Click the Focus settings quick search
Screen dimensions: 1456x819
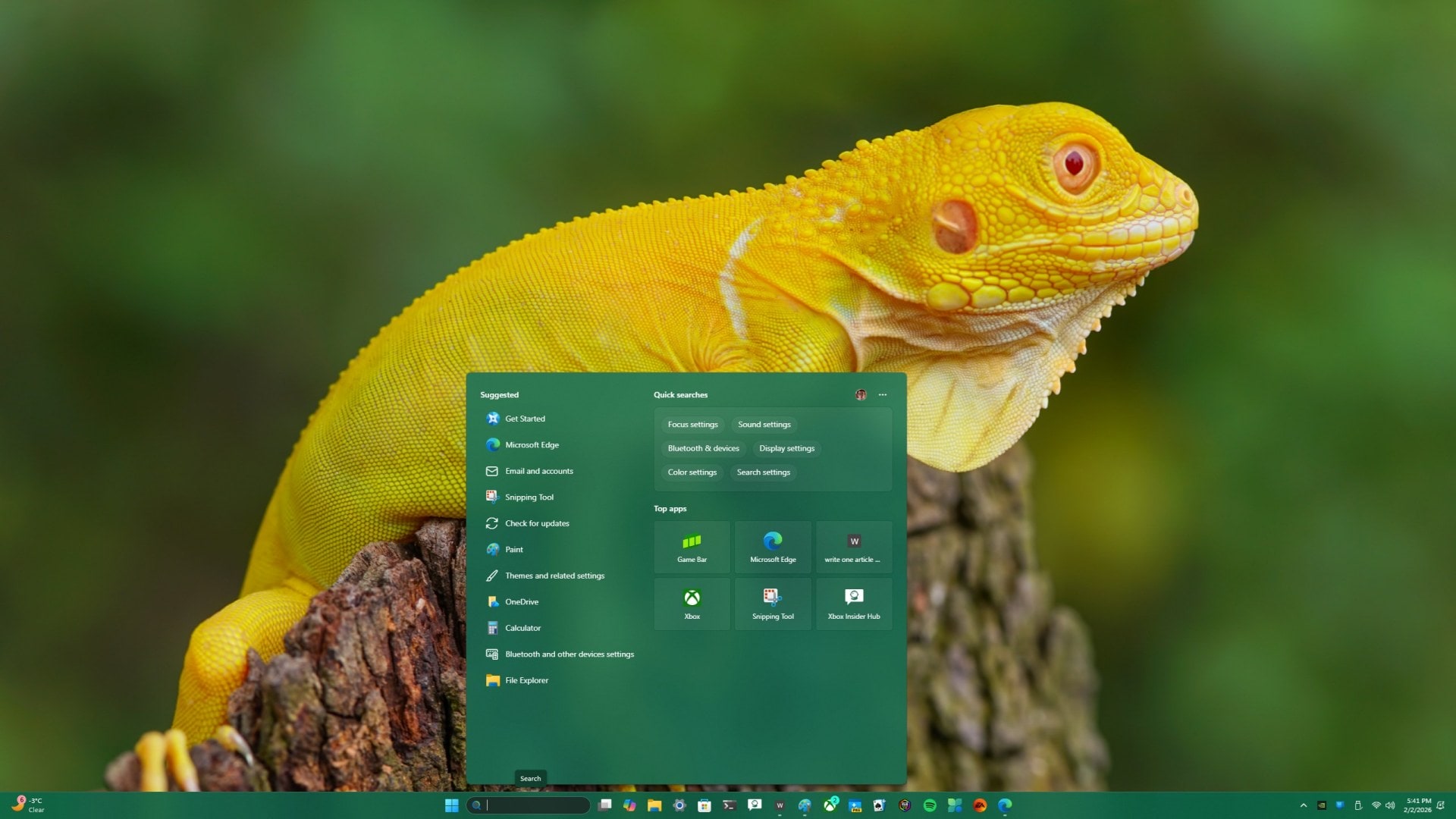pos(692,425)
